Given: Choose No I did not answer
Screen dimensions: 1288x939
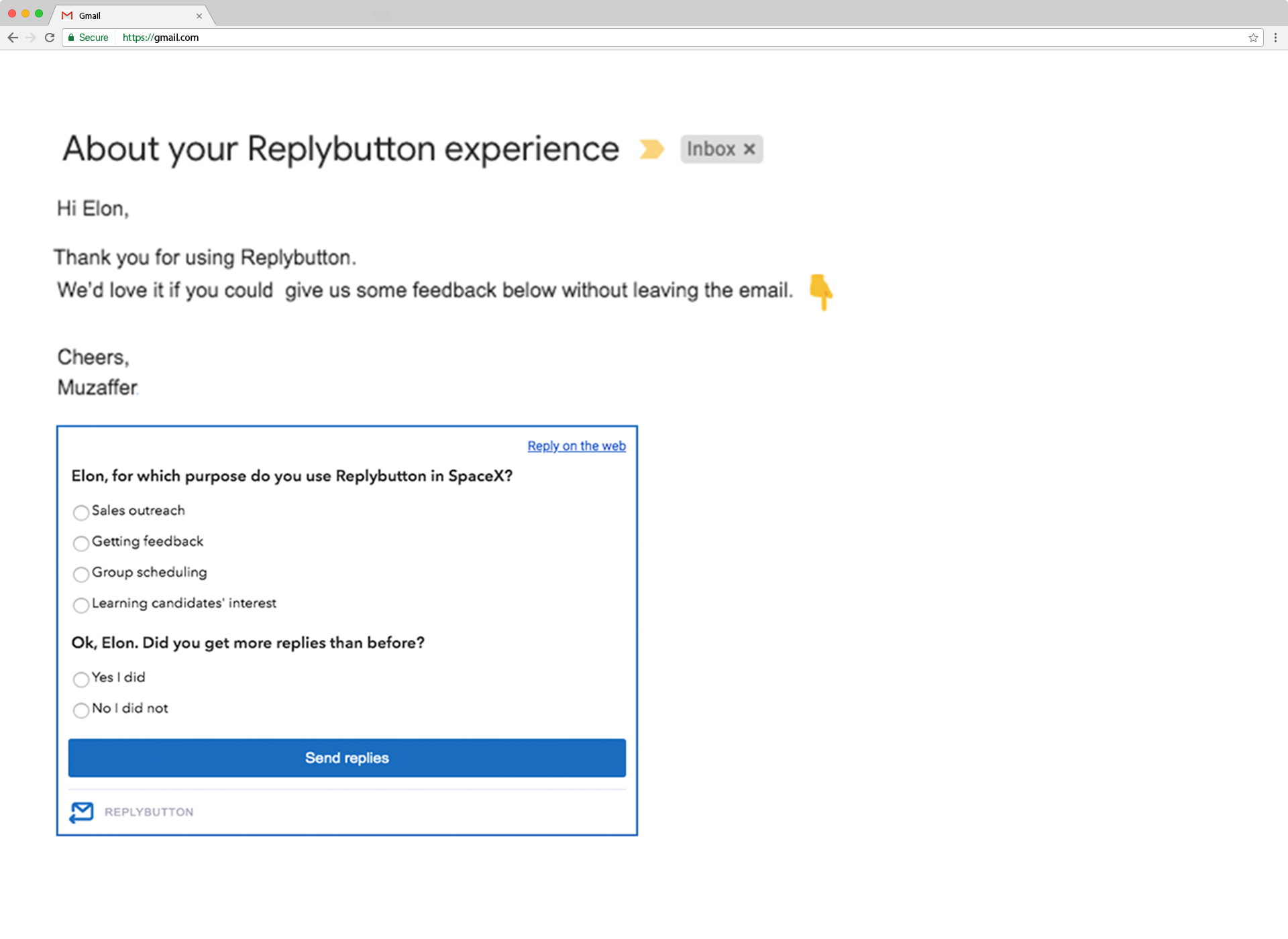Looking at the screenshot, I should coord(81,710).
